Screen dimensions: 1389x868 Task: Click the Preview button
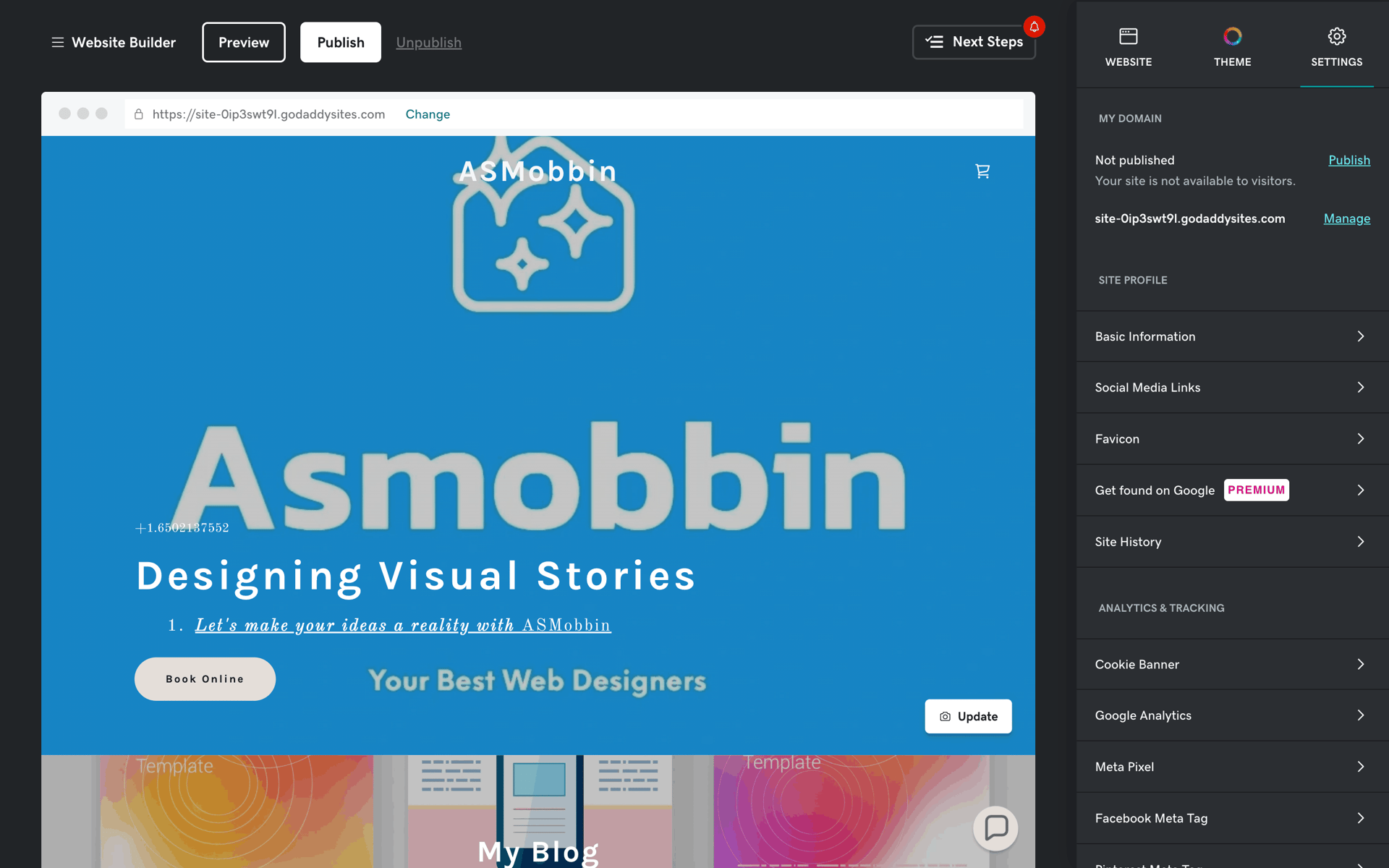244,42
